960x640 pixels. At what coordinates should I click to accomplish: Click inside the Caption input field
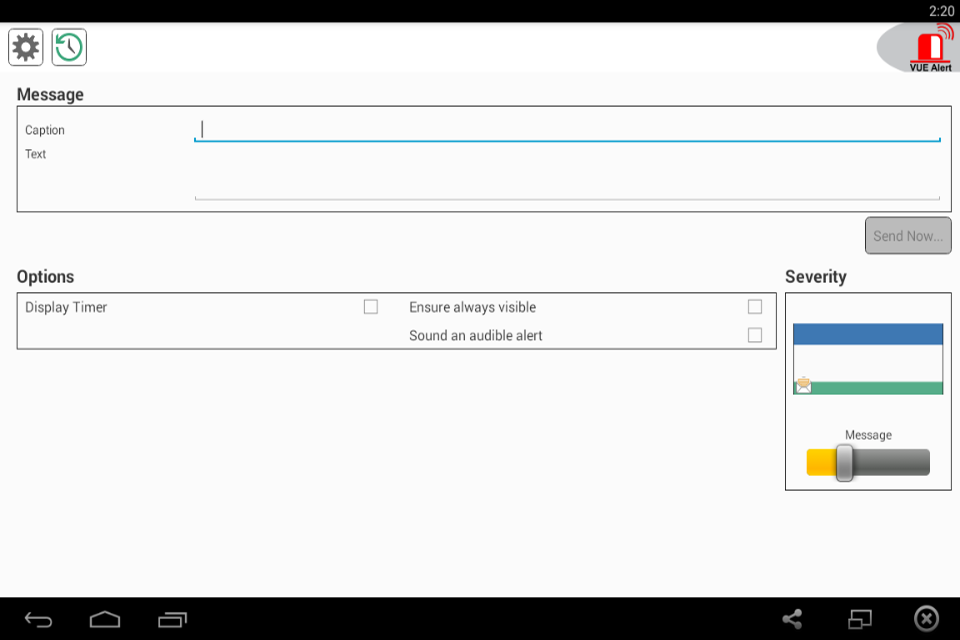(567, 130)
